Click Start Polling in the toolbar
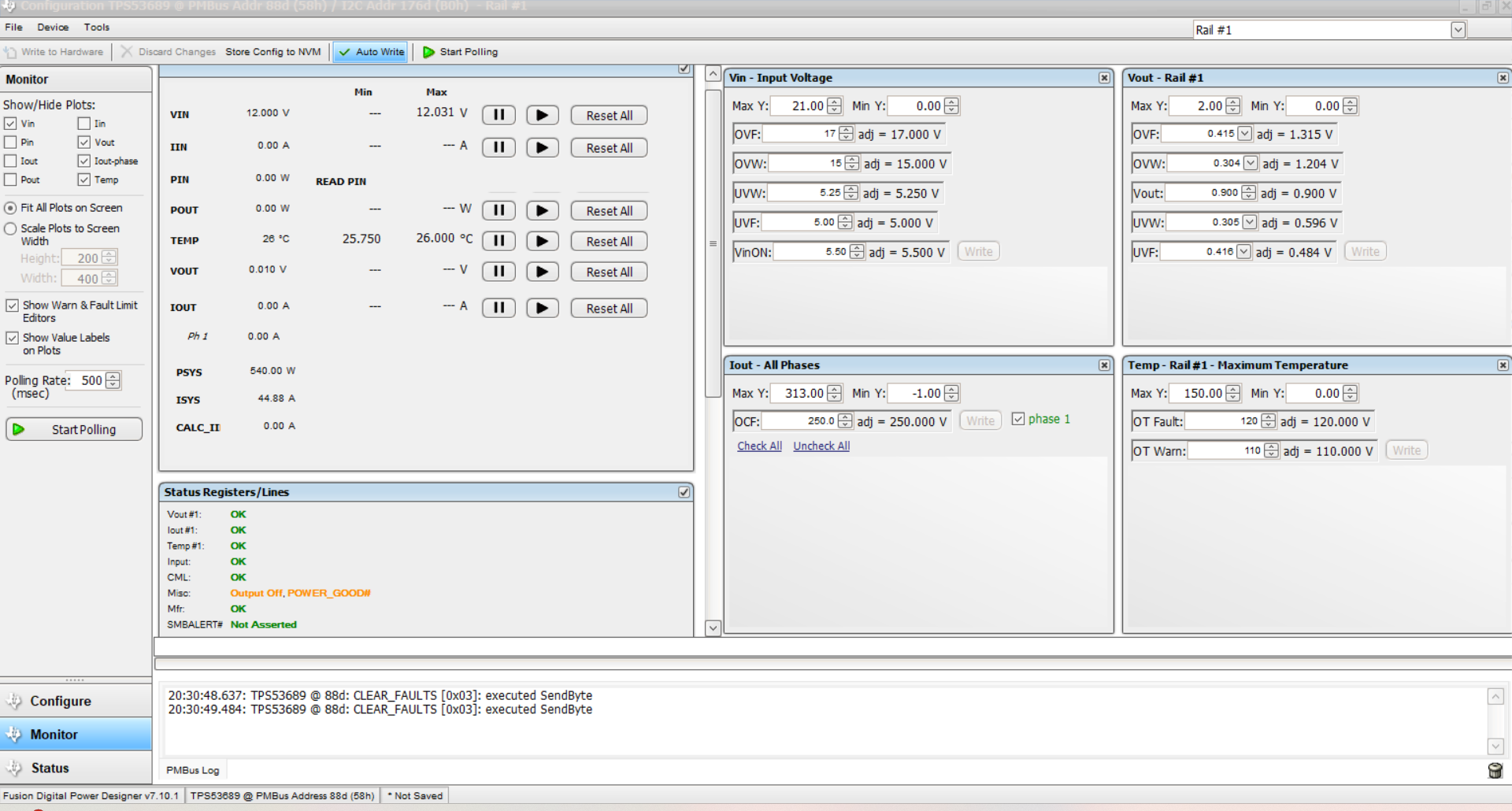The width and height of the screenshot is (1512, 811). [x=461, y=52]
